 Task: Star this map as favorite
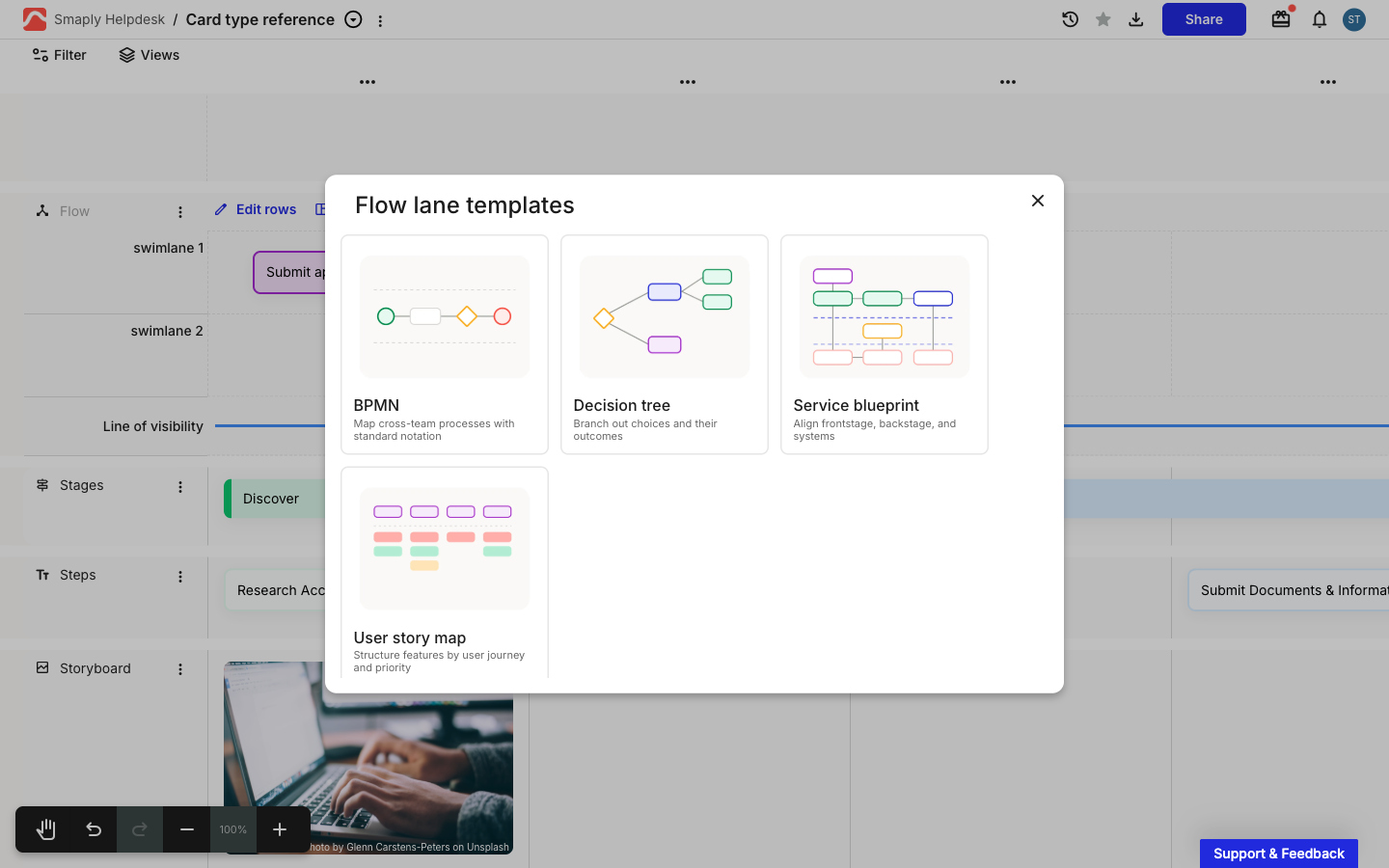tap(1103, 19)
